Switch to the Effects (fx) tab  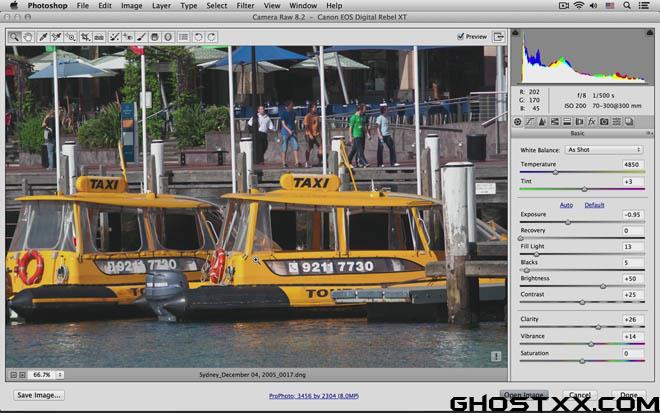coord(592,122)
